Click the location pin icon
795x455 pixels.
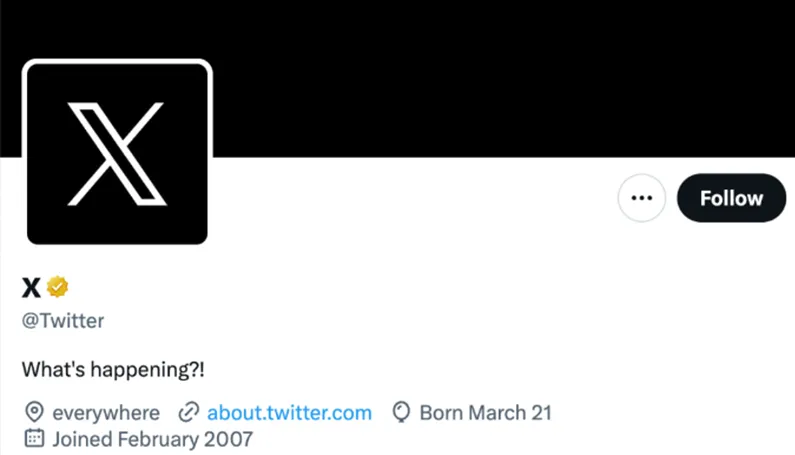[34, 412]
